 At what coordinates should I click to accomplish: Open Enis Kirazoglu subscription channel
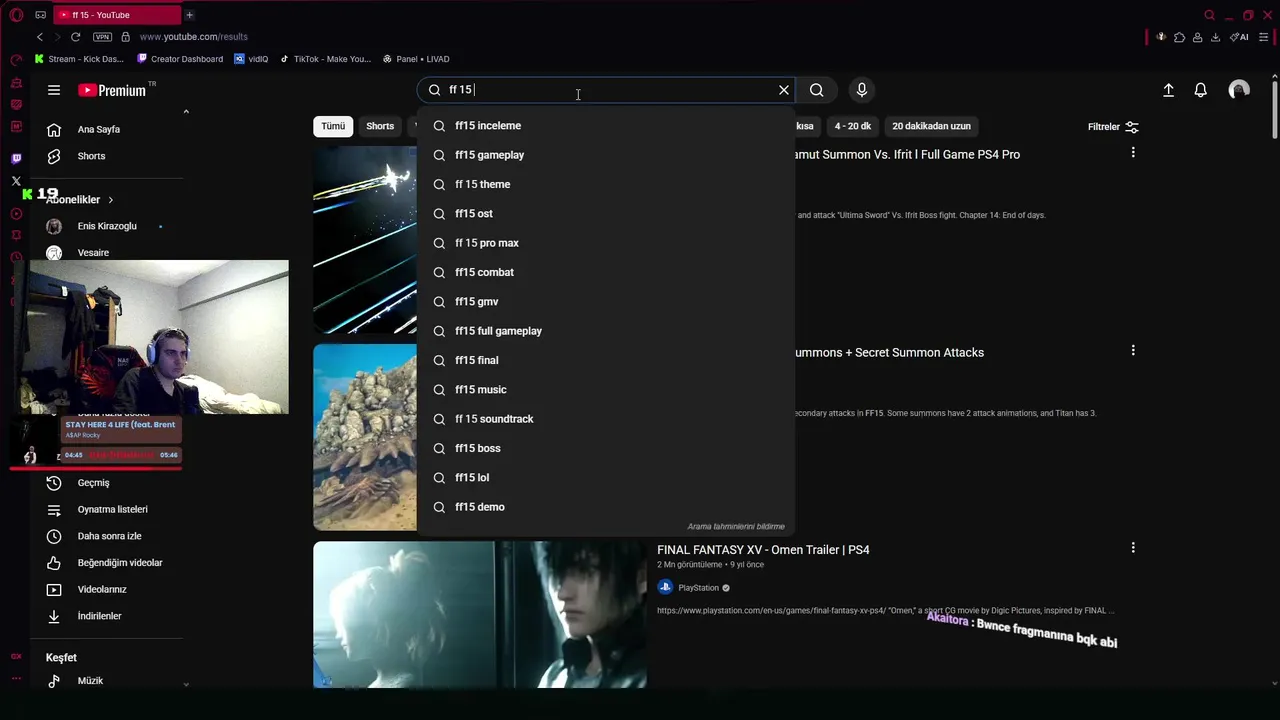pyautogui.click(x=105, y=226)
